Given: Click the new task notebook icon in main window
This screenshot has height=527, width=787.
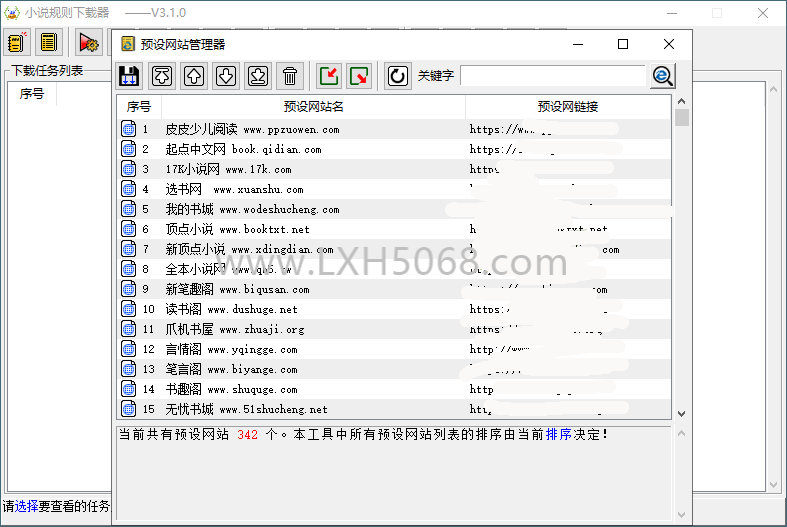Looking at the screenshot, I should coord(17,42).
